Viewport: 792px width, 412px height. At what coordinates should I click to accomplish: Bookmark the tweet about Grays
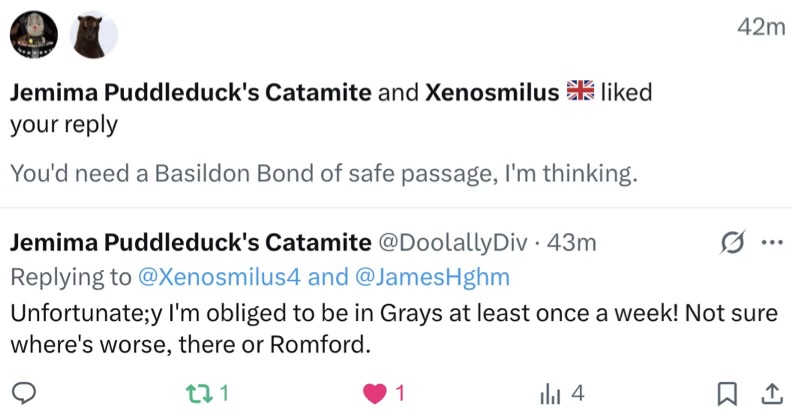click(x=730, y=393)
